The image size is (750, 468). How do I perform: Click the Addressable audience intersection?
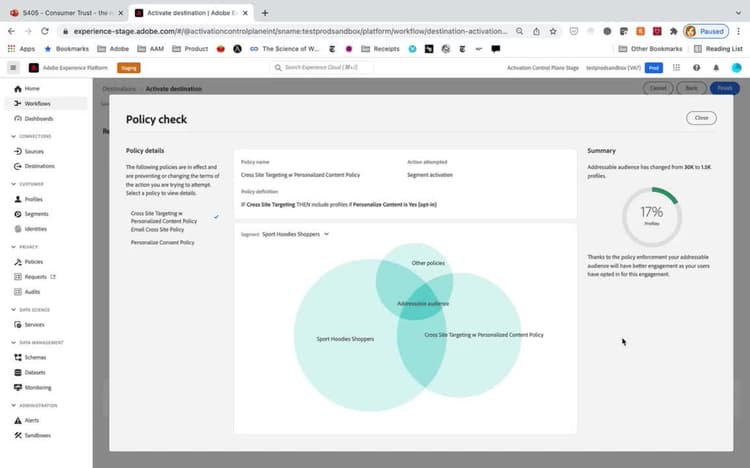coord(423,303)
